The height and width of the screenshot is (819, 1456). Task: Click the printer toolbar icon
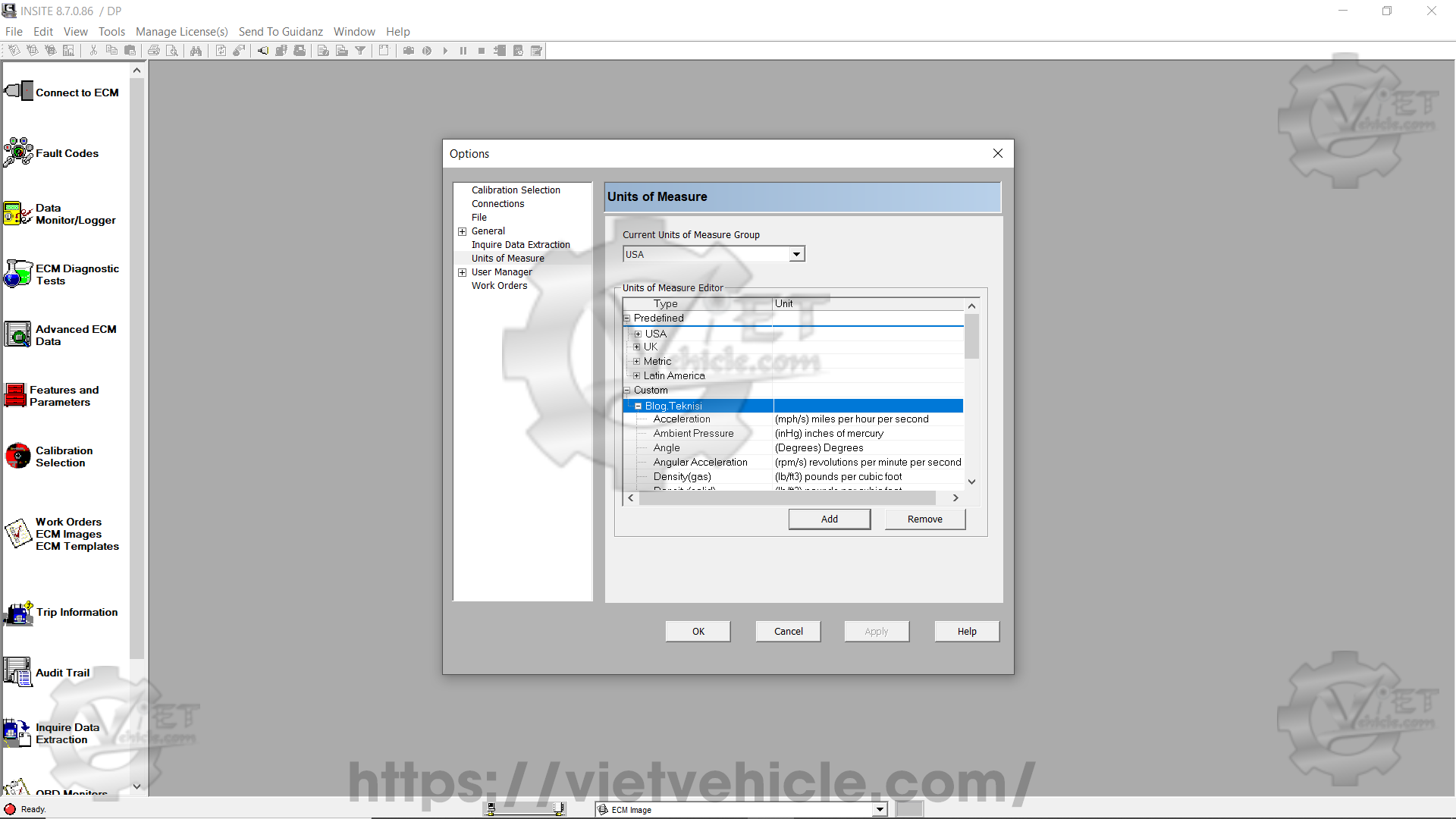click(x=154, y=51)
